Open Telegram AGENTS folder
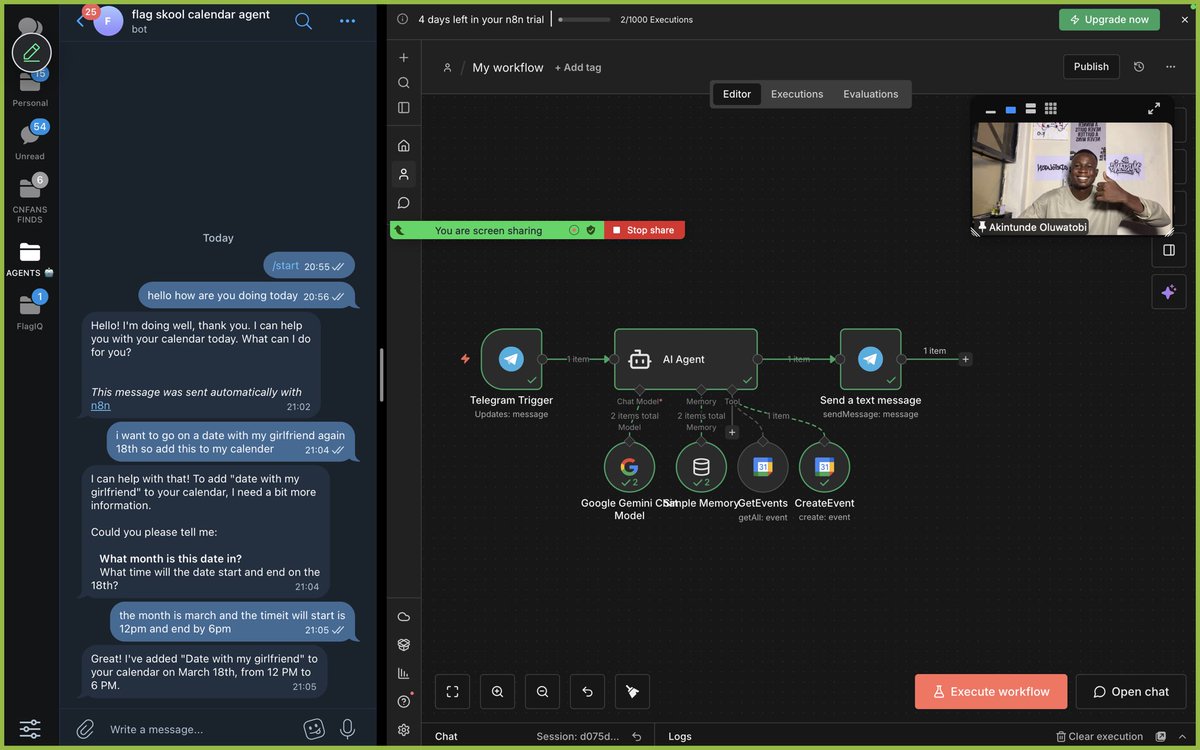The height and width of the screenshot is (750, 1200). coord(30,259)
